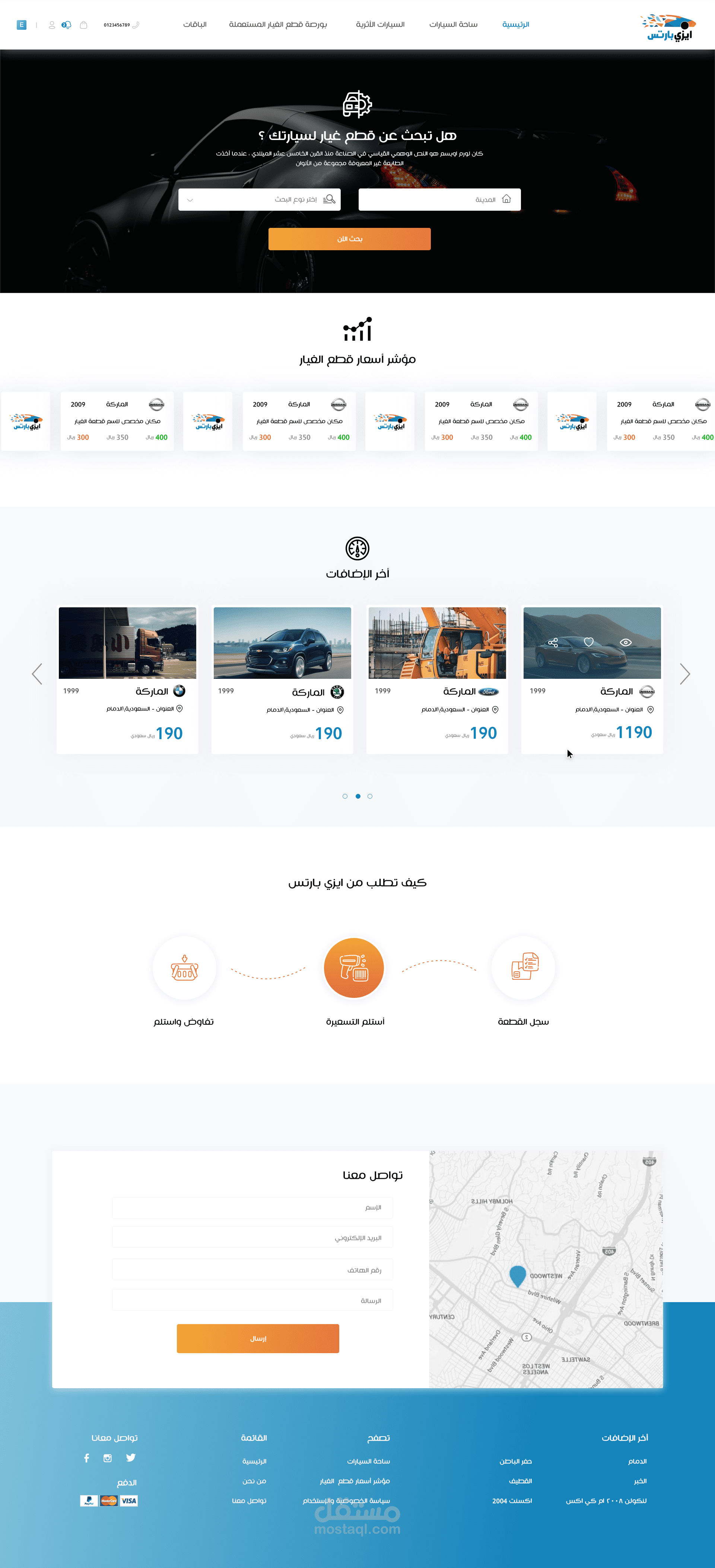
Task: Open Instagram icon in footer
Action: tap(108, 1458)
